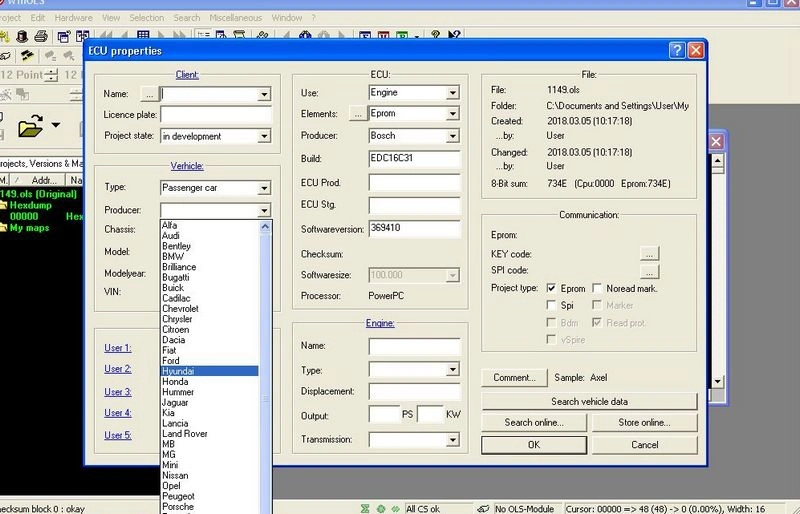Open the ECU Elements dropdown
Image resolution: width=800 pixels, height=514 pixels.
453,114
